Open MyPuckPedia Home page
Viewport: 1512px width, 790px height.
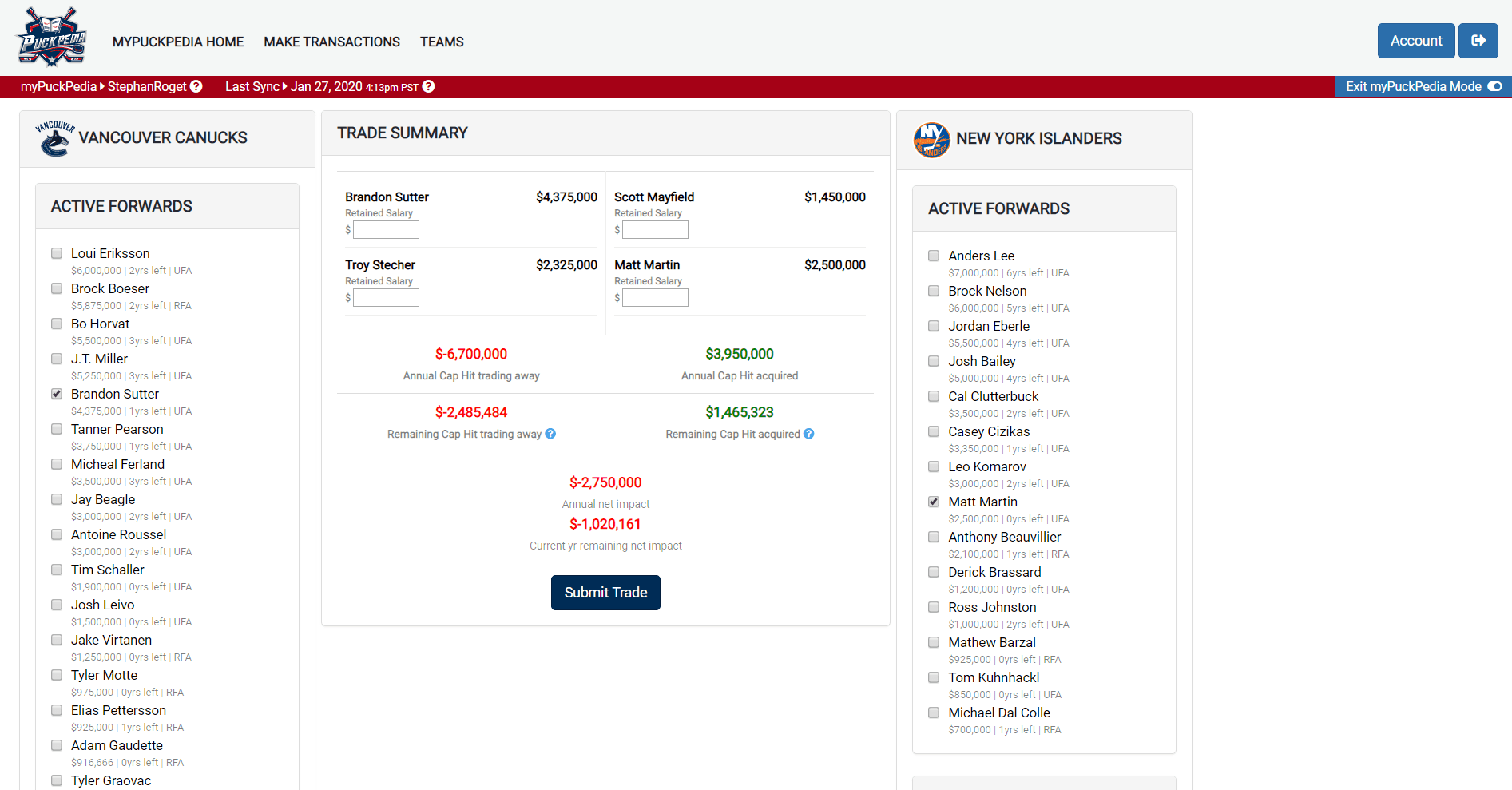pyautogui.click(x=178, y=42)
